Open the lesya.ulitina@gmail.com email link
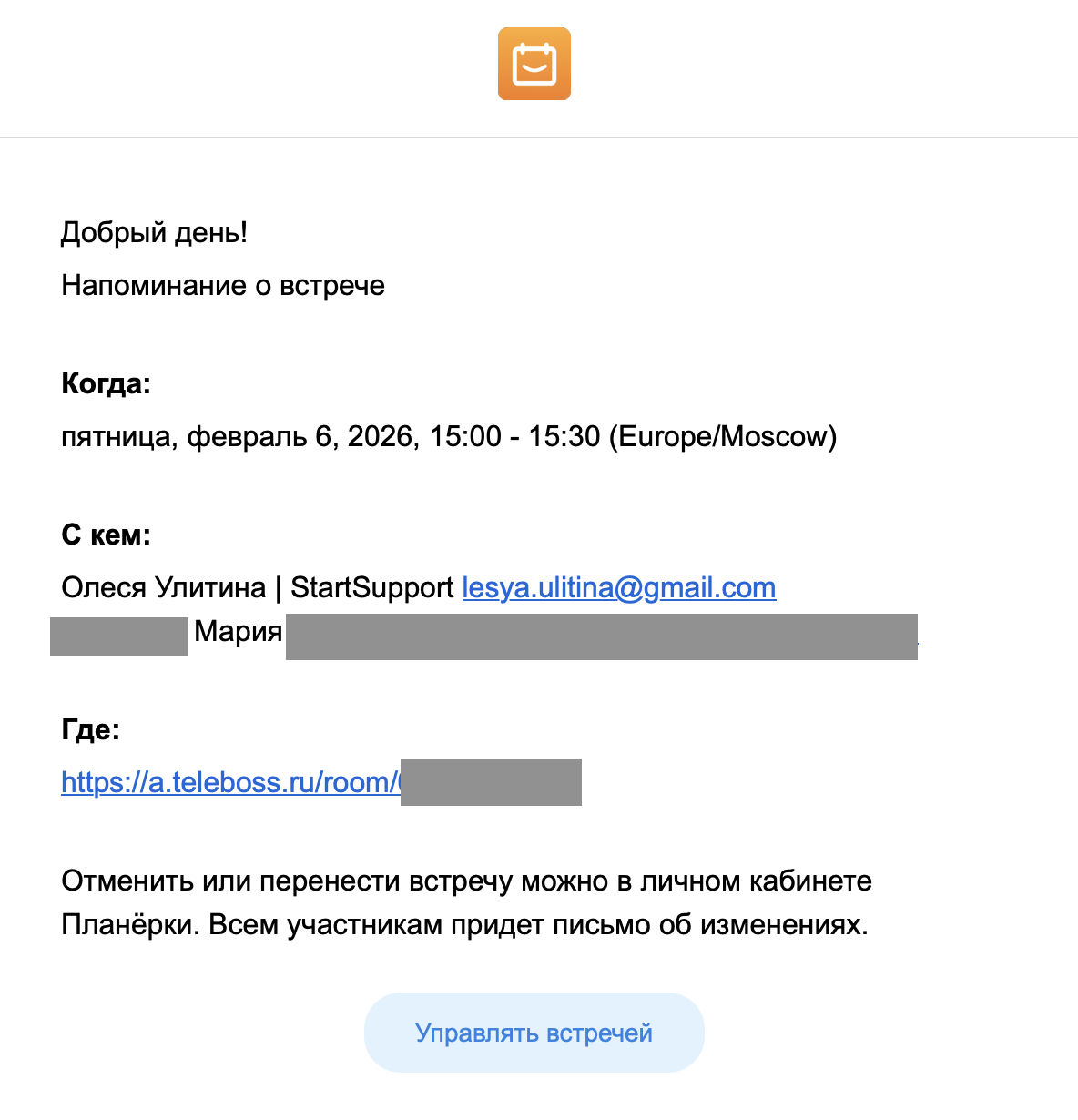 coord(618,588)
